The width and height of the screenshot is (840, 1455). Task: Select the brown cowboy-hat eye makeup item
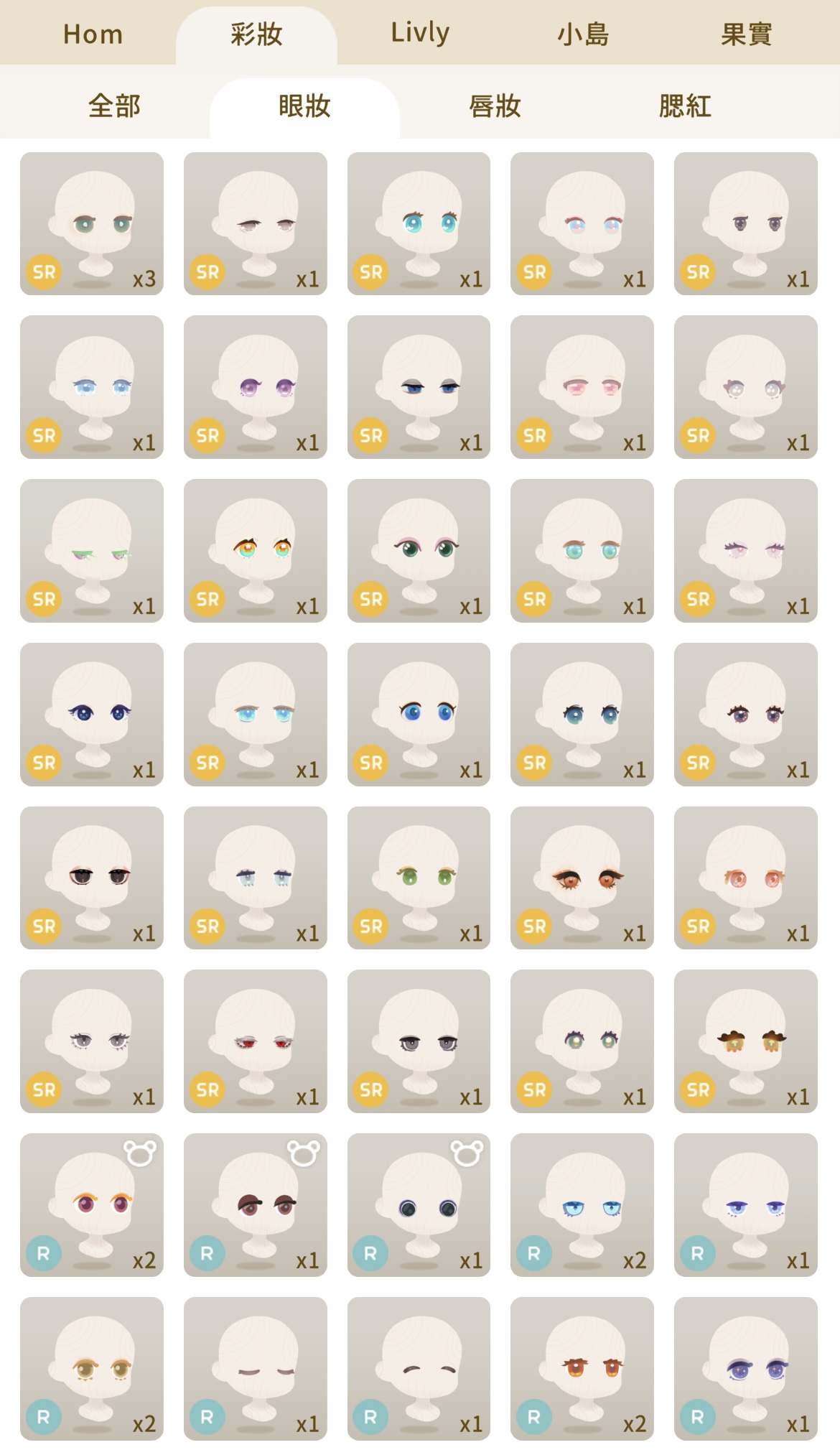[746, 1041]
